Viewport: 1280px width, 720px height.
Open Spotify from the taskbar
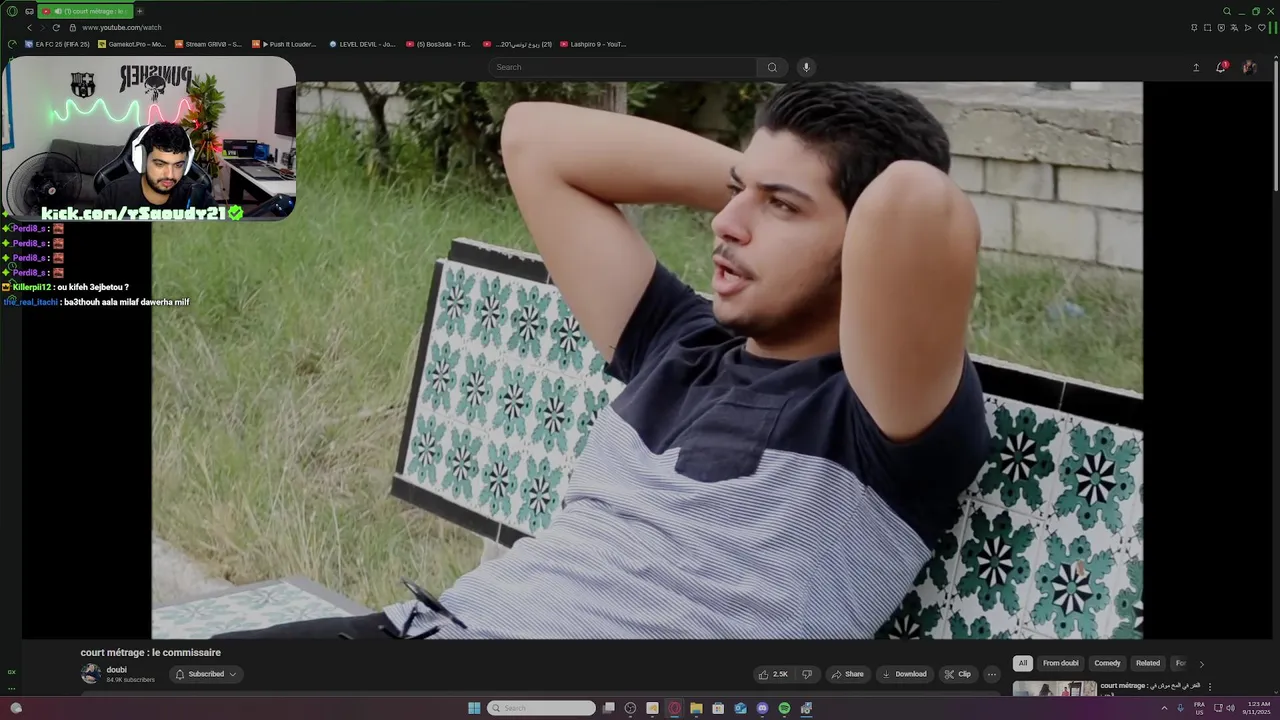pyautogui.click(x=784, y=708)
